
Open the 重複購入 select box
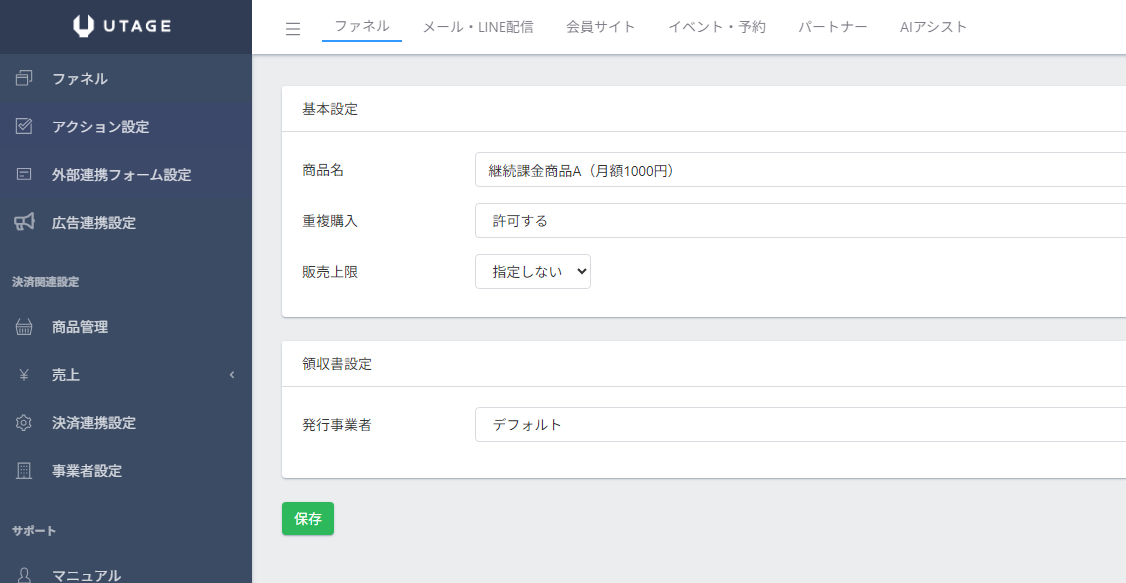tap(800, 221)
